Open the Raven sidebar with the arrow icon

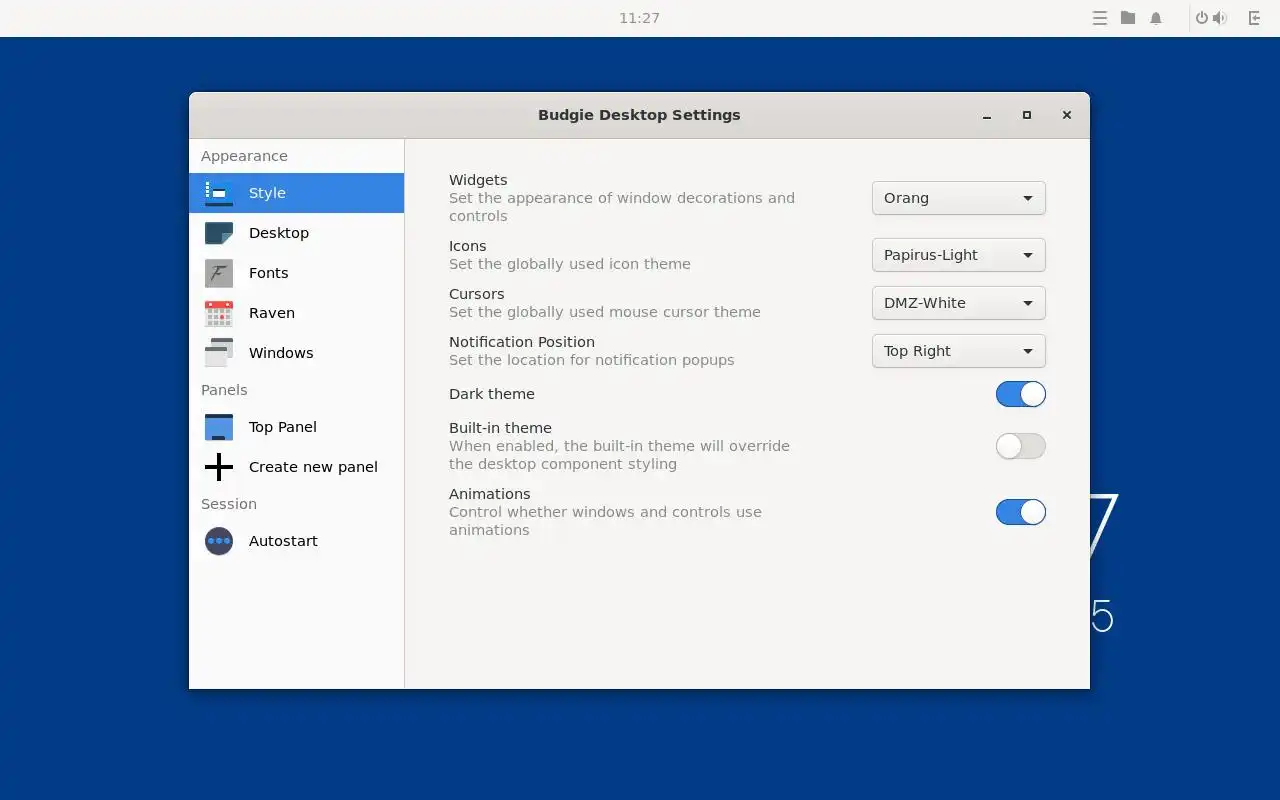point(1255,18)
